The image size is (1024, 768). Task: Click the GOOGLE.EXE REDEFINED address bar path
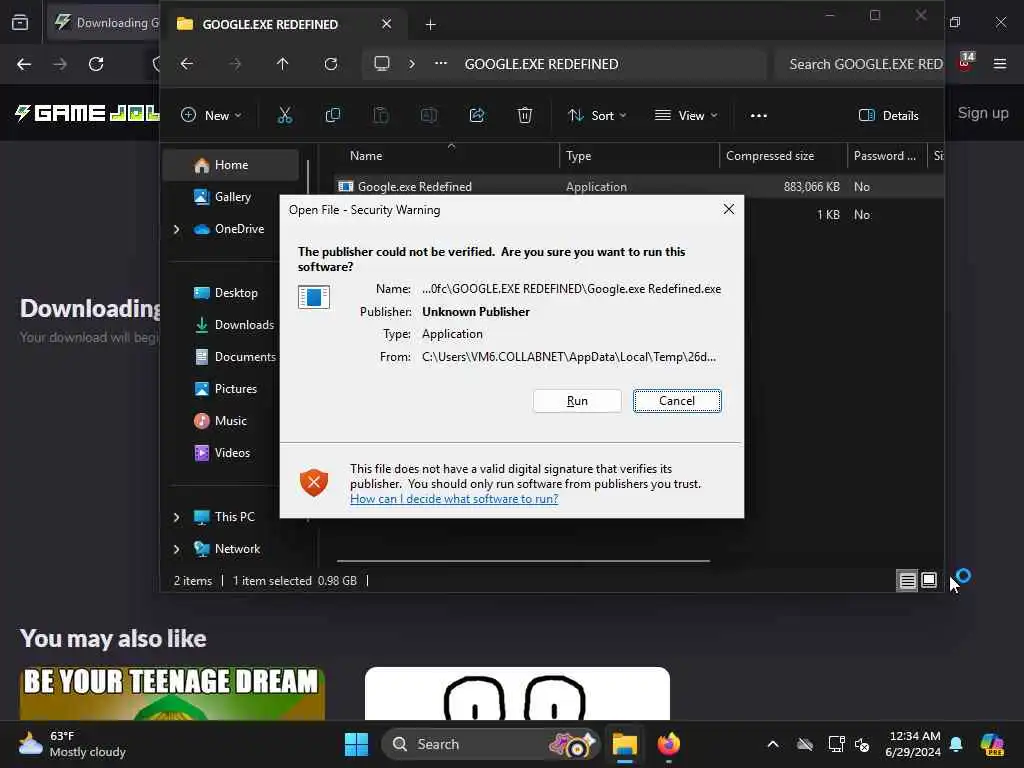pos(541,64)
